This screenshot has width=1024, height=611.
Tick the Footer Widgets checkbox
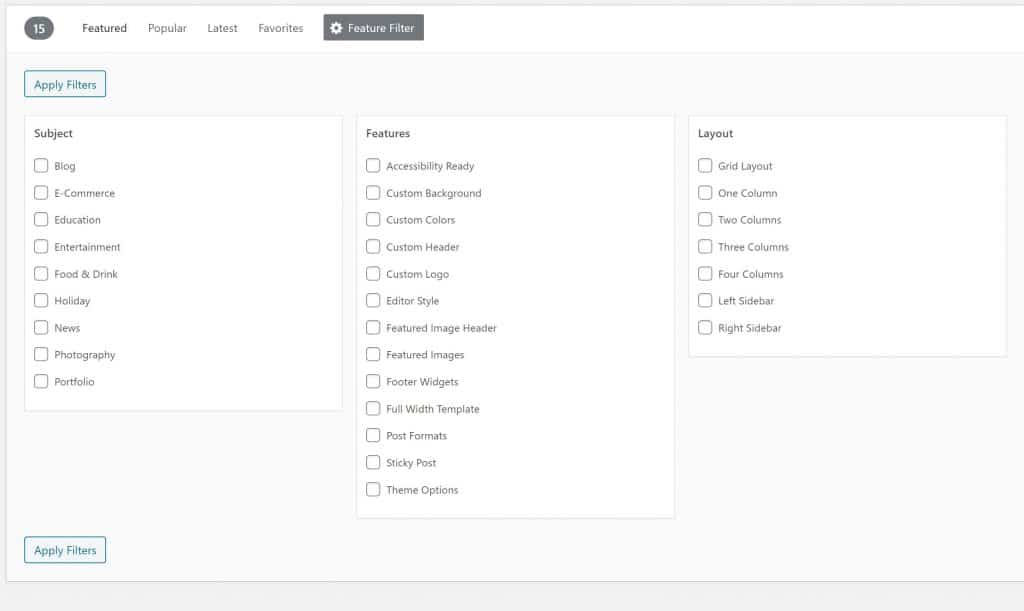tap(373, 381)
